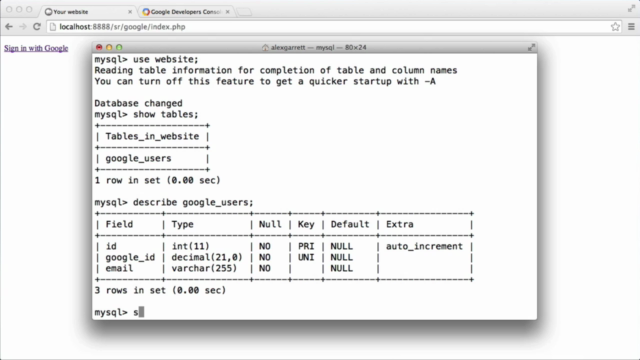Bookmark this page with the star
This screenshot has width=640, height=360.
616,27
